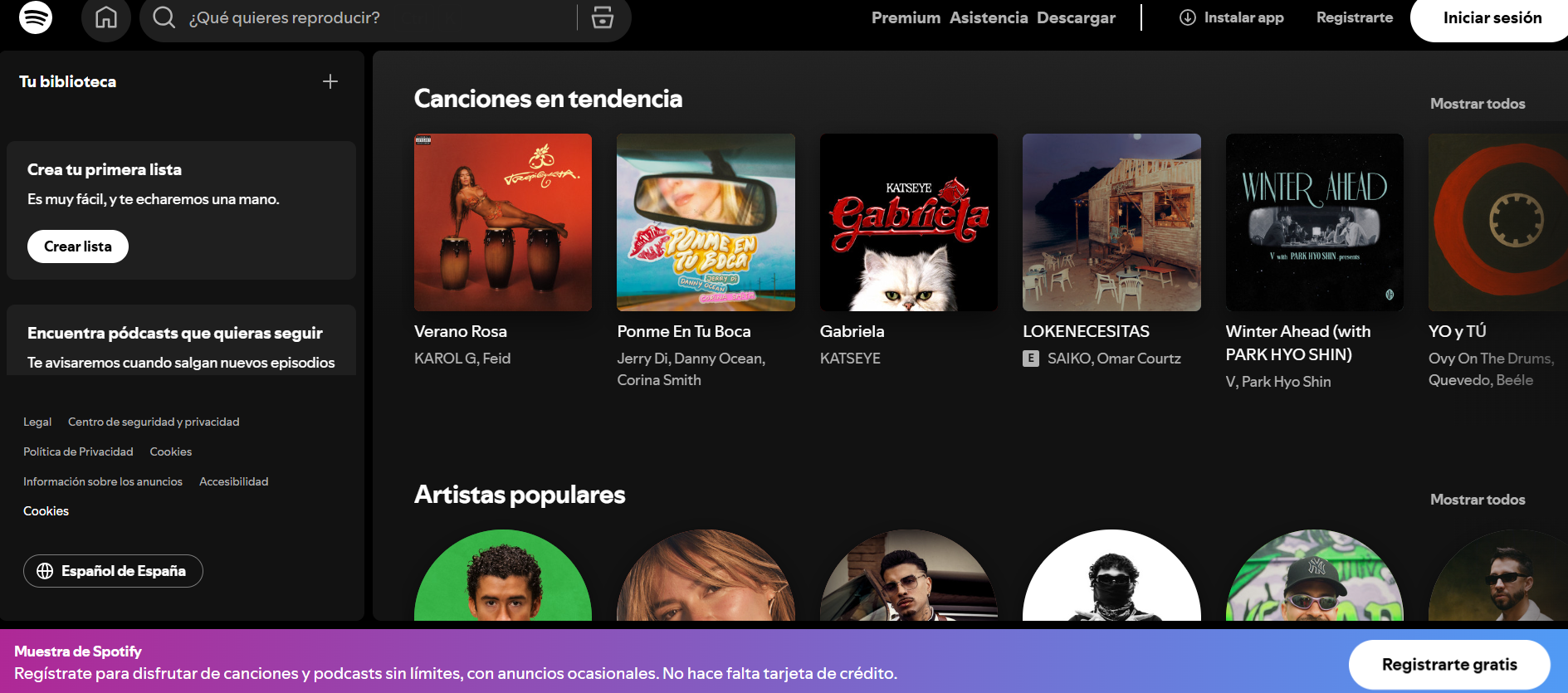Click explicit E badge on LOKENECESITAS
The width and height of the screenshot is (1568, 693).
point(1031,359)
